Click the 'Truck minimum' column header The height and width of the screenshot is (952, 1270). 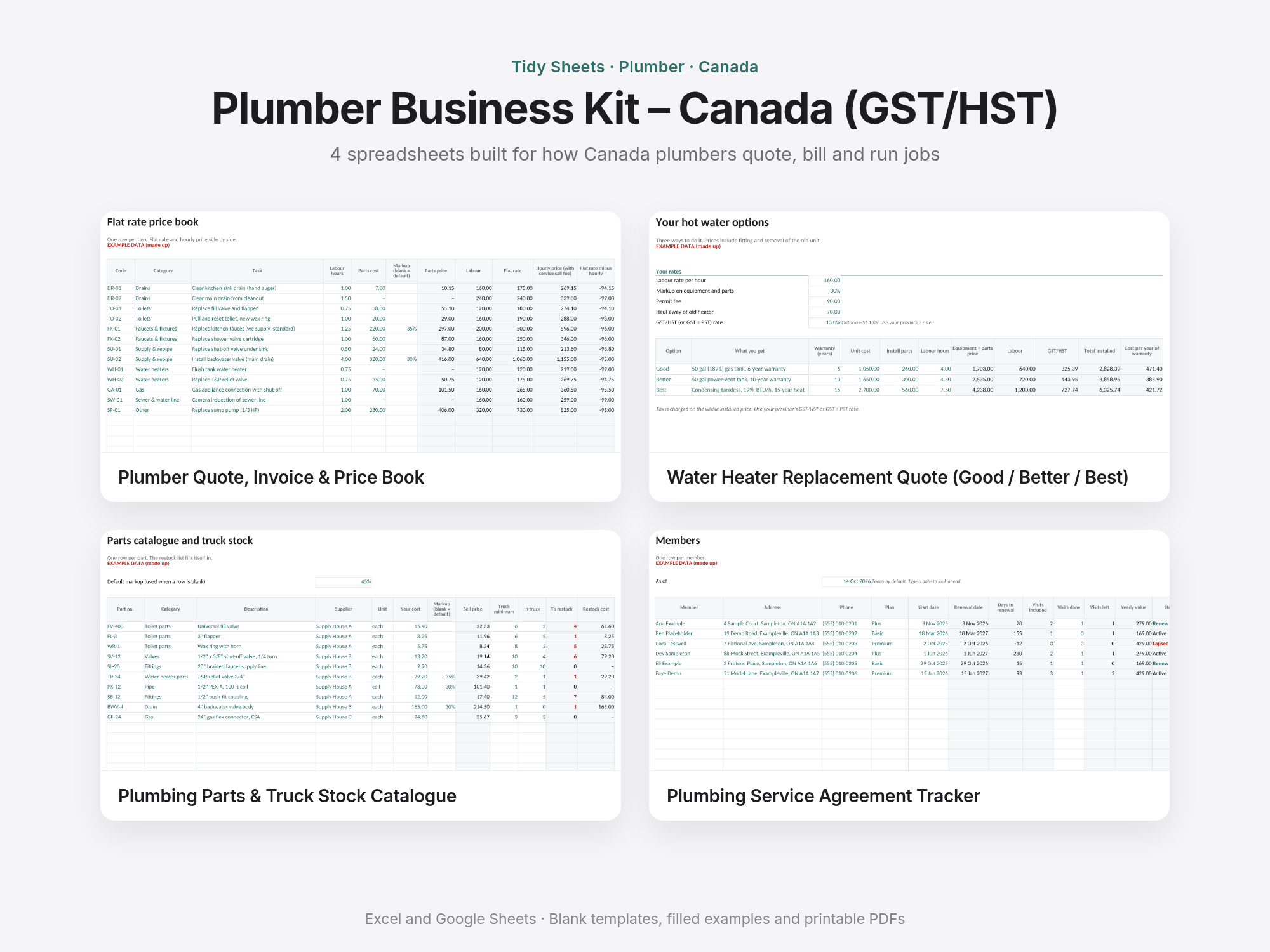pyautogui.click(x=504, y=609)
